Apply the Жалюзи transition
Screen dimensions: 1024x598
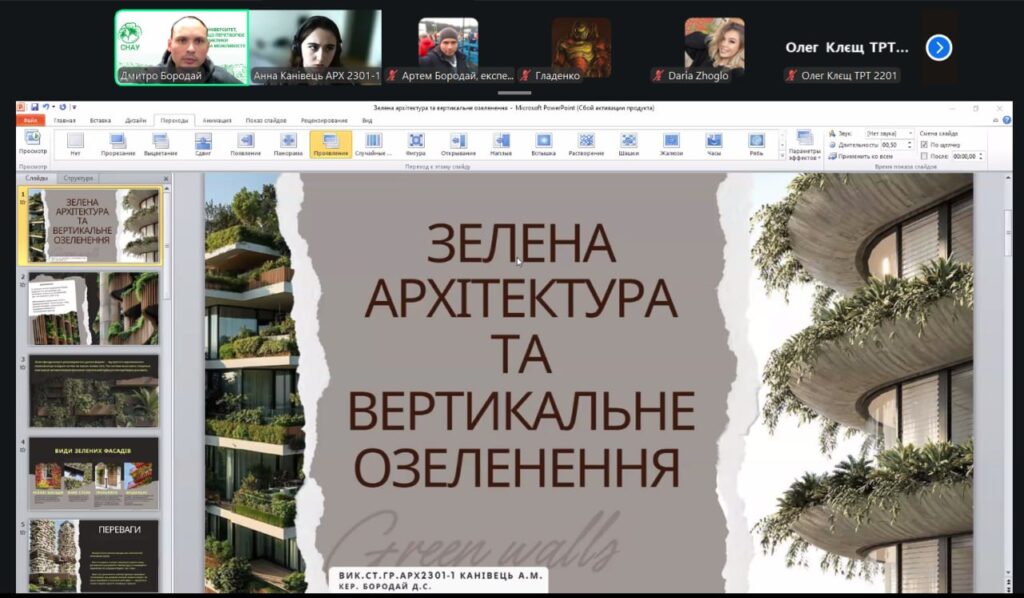point(671,144)
